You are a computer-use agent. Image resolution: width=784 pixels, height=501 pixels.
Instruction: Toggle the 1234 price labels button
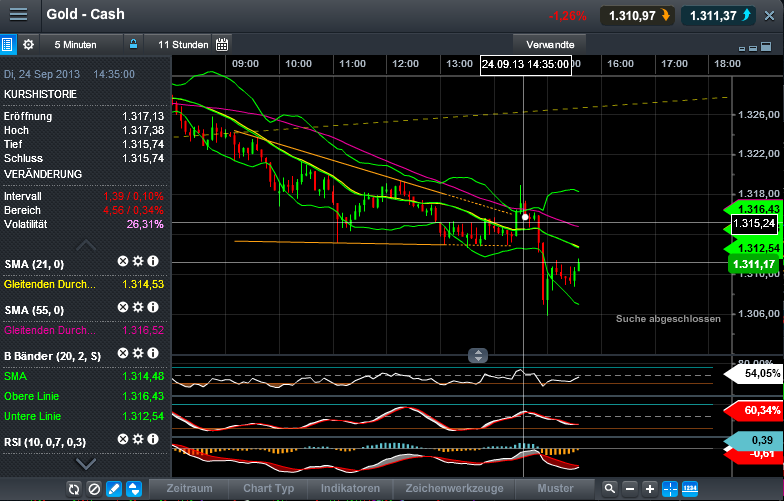pyautogui.click(x=690, y=489)
